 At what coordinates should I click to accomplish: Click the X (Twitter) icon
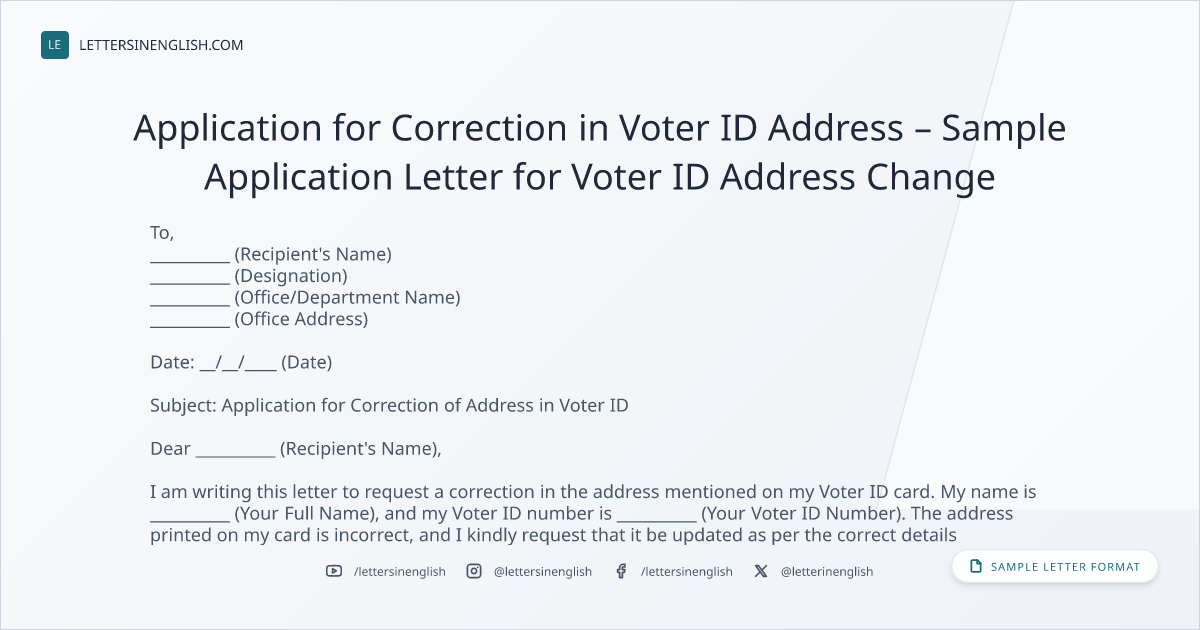(x=761, y=571)
